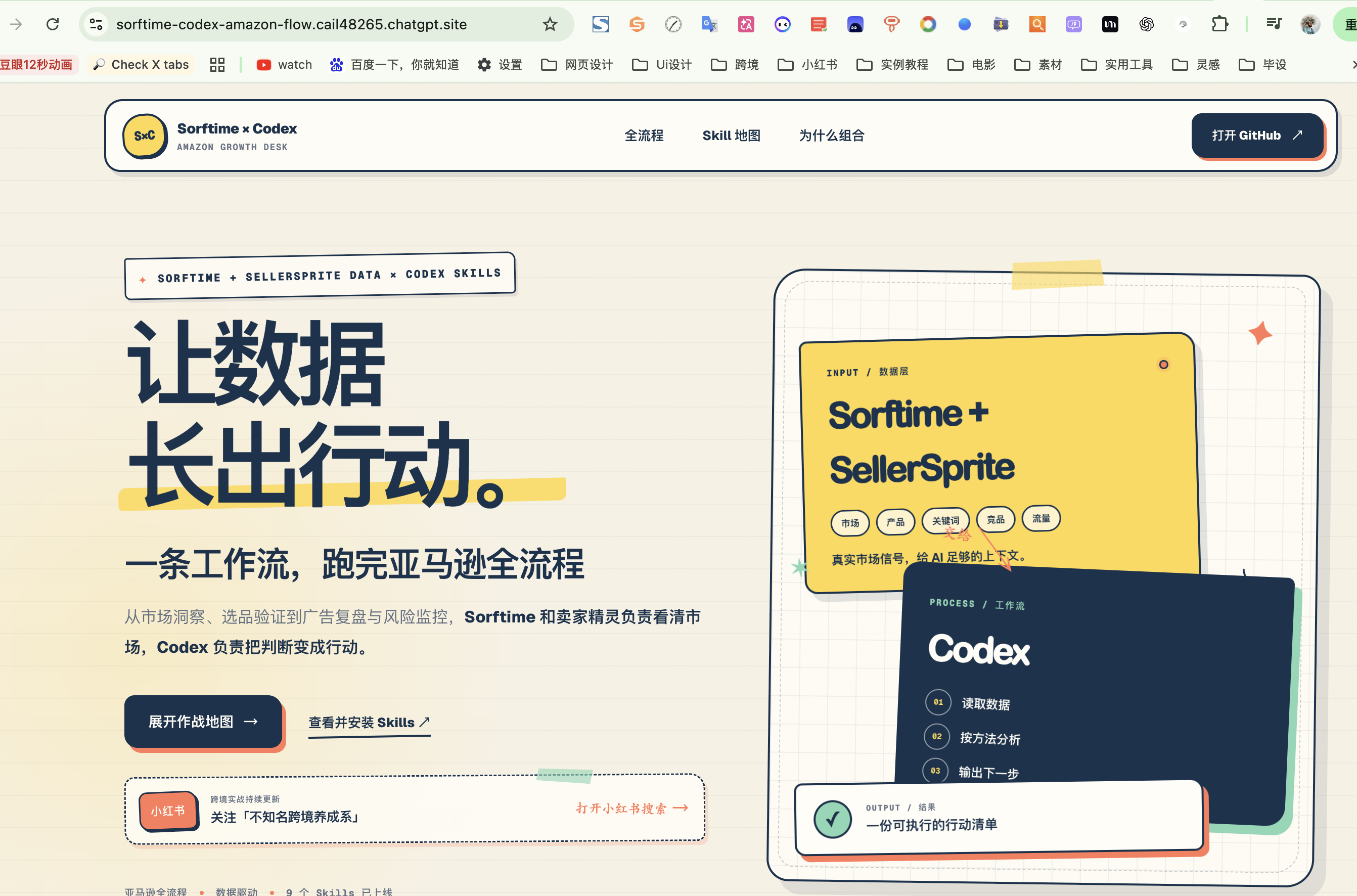Open the multicolor ring extension icon

point(928,24)
